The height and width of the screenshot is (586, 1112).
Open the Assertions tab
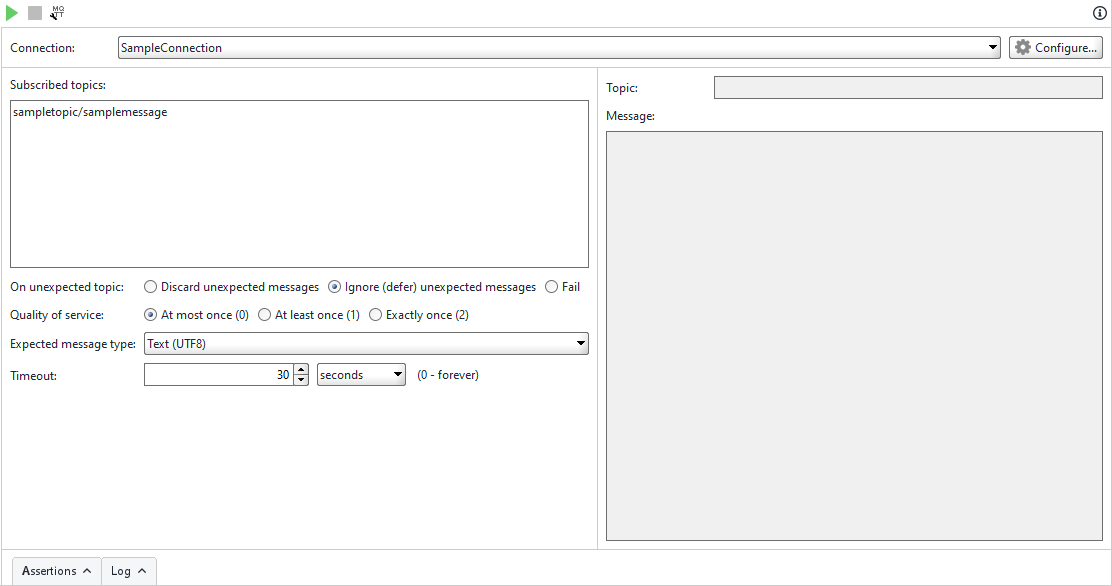[x=49, y=570]
